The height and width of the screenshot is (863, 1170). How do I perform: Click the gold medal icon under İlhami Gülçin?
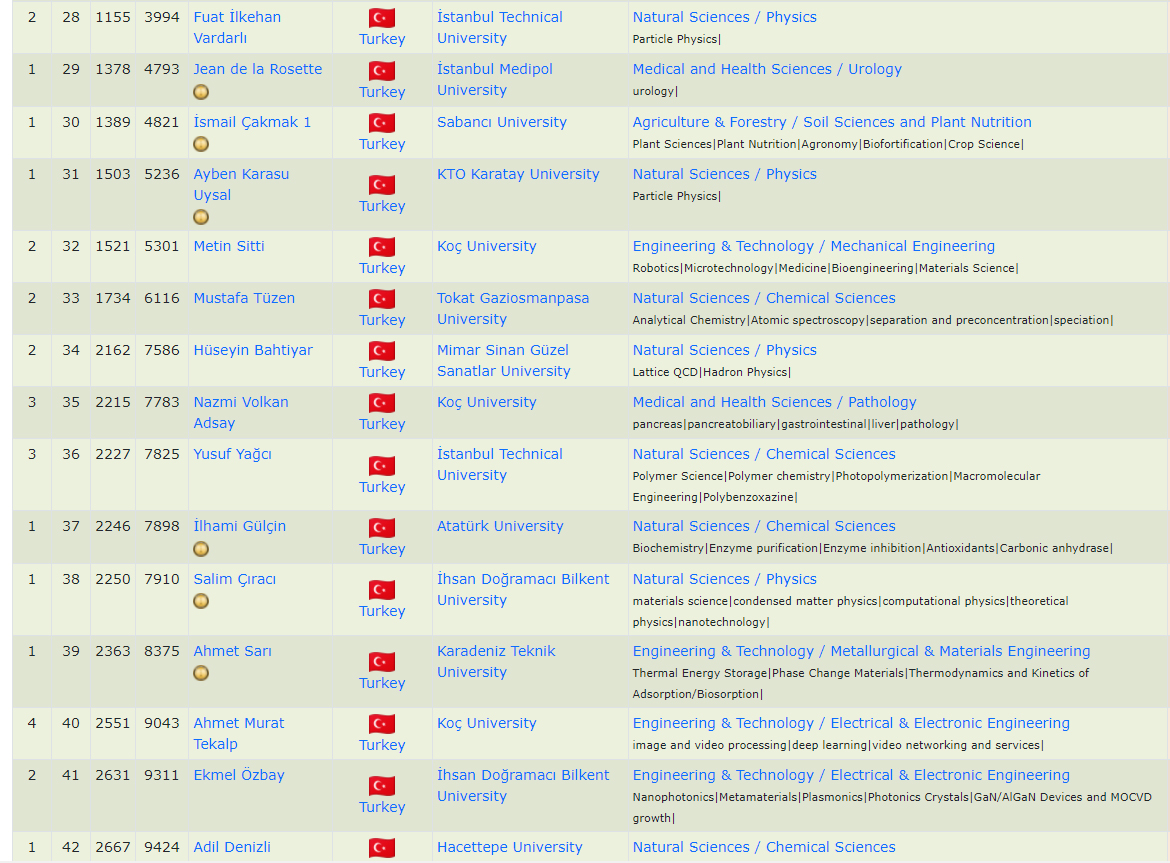click(201, 549)
